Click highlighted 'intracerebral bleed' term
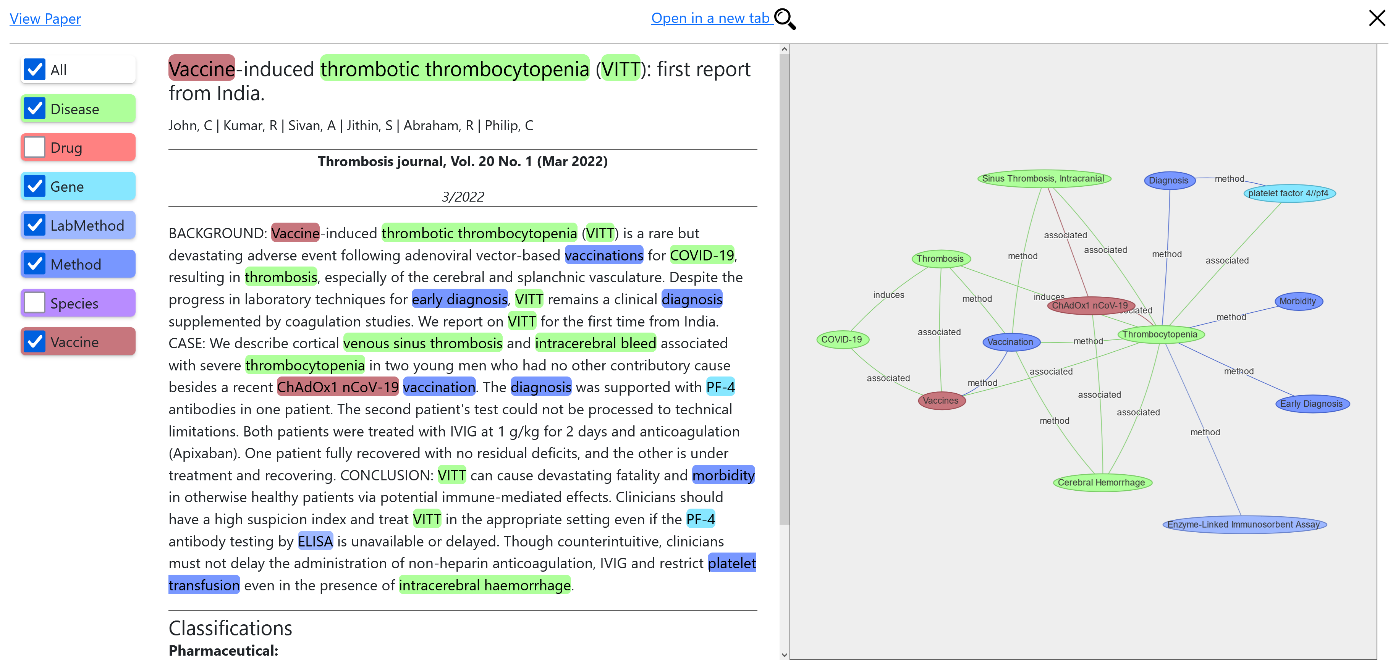Screen dimensions: 1393x669 point(596,343)
